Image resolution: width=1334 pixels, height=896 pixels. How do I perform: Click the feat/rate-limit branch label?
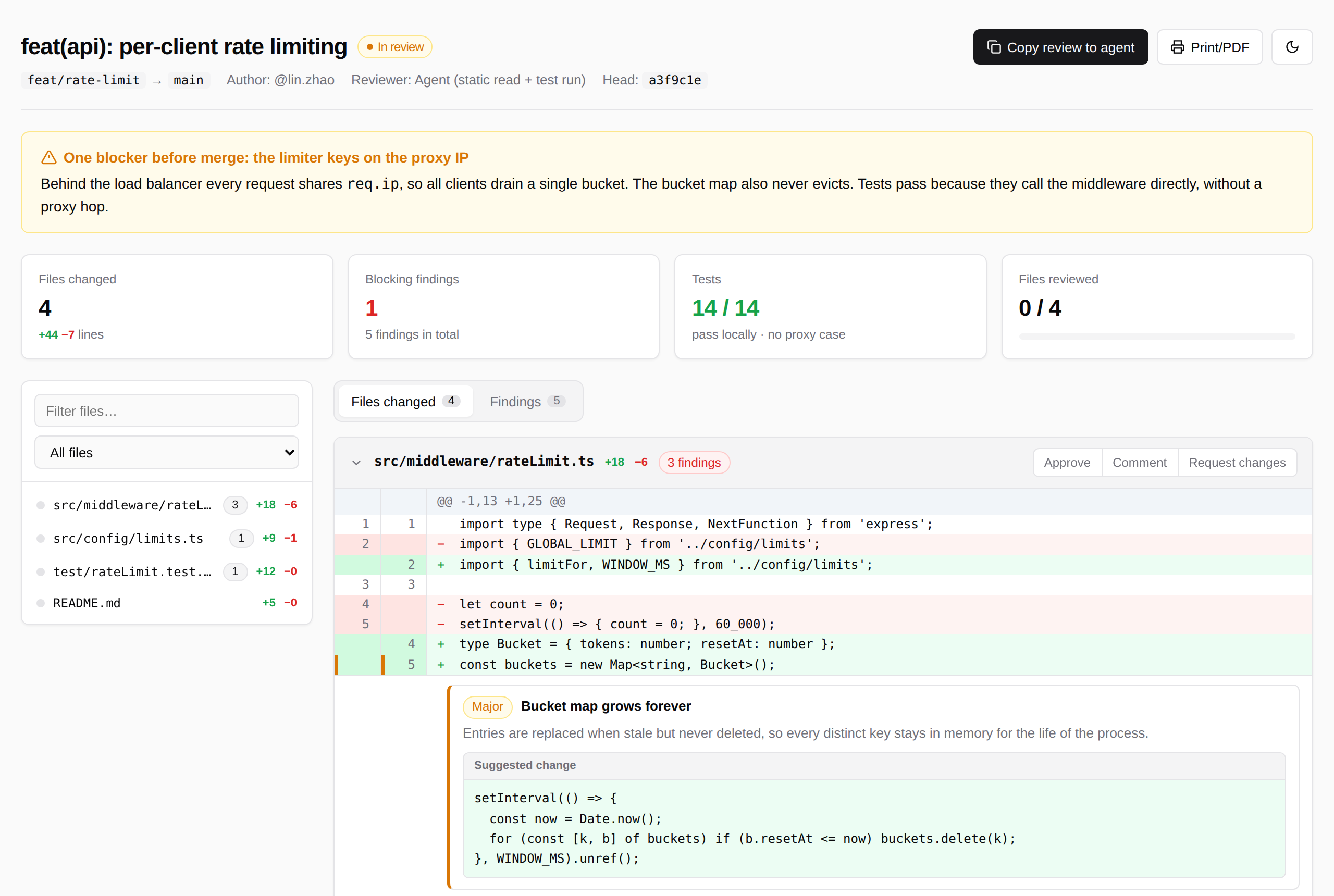click(83, 80)
